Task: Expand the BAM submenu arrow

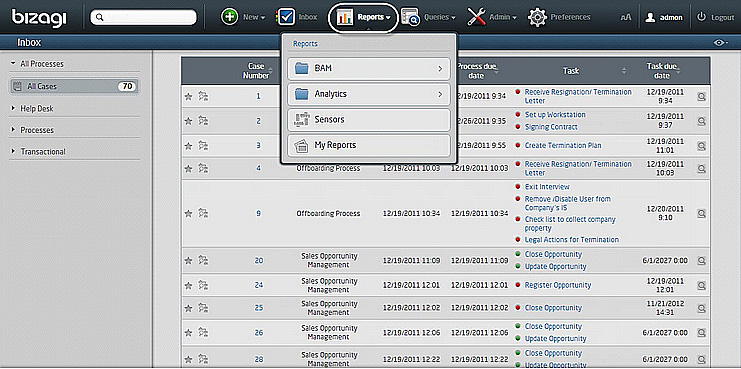Action: tap(440, 69)
